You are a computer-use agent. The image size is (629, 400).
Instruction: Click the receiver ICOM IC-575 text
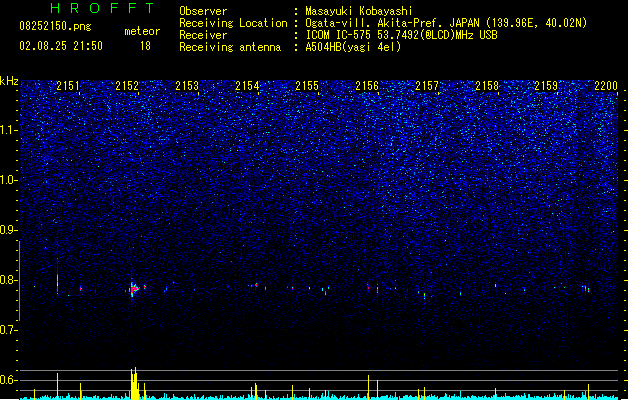click(401, 35)
